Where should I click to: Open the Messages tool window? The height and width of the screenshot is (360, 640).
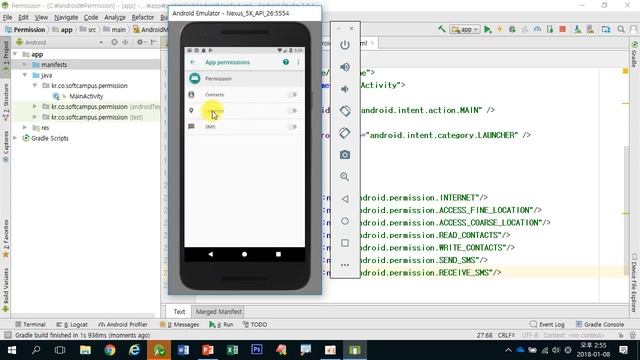point(180,324)
